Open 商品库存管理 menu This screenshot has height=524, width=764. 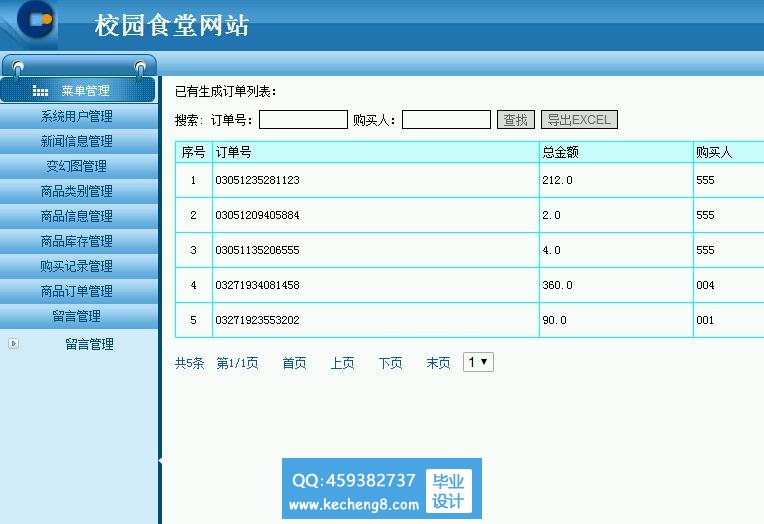[x=77, y=241]
